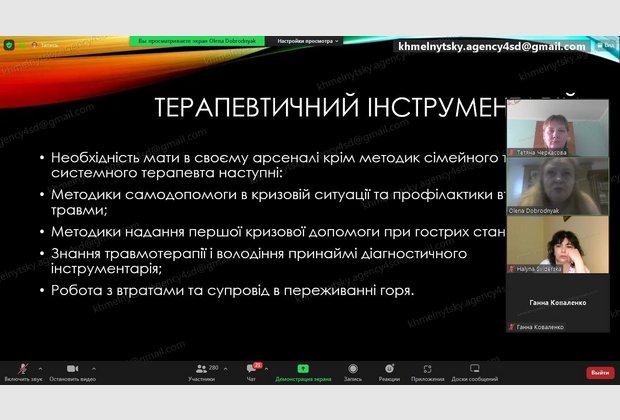The image size is (620, 420).
Task: Expand chat options arrow
Action: 267,369
